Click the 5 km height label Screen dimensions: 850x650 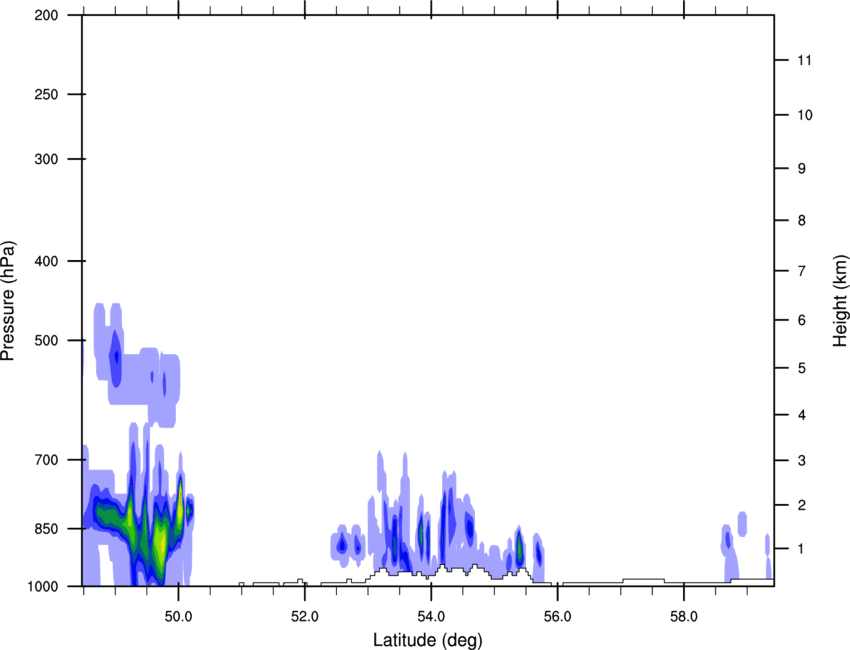coord(802,368)
